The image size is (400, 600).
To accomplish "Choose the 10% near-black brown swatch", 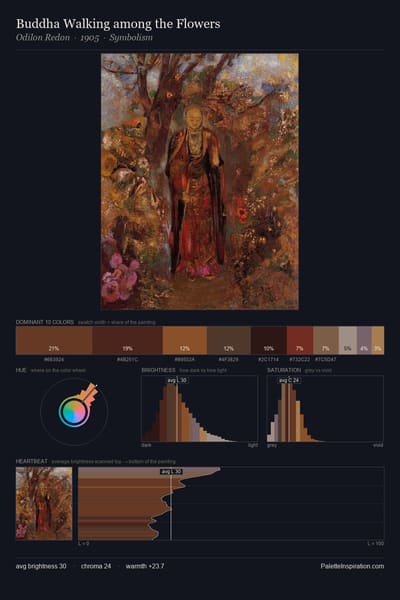I will point(269,340).
